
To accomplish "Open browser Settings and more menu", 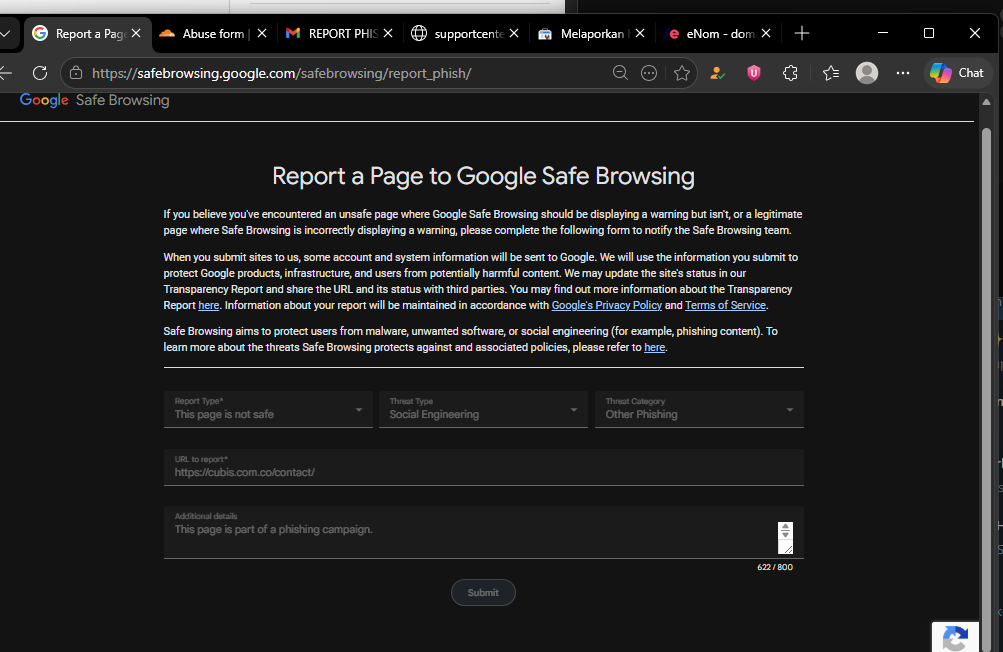I will click(x=903, y=73).
